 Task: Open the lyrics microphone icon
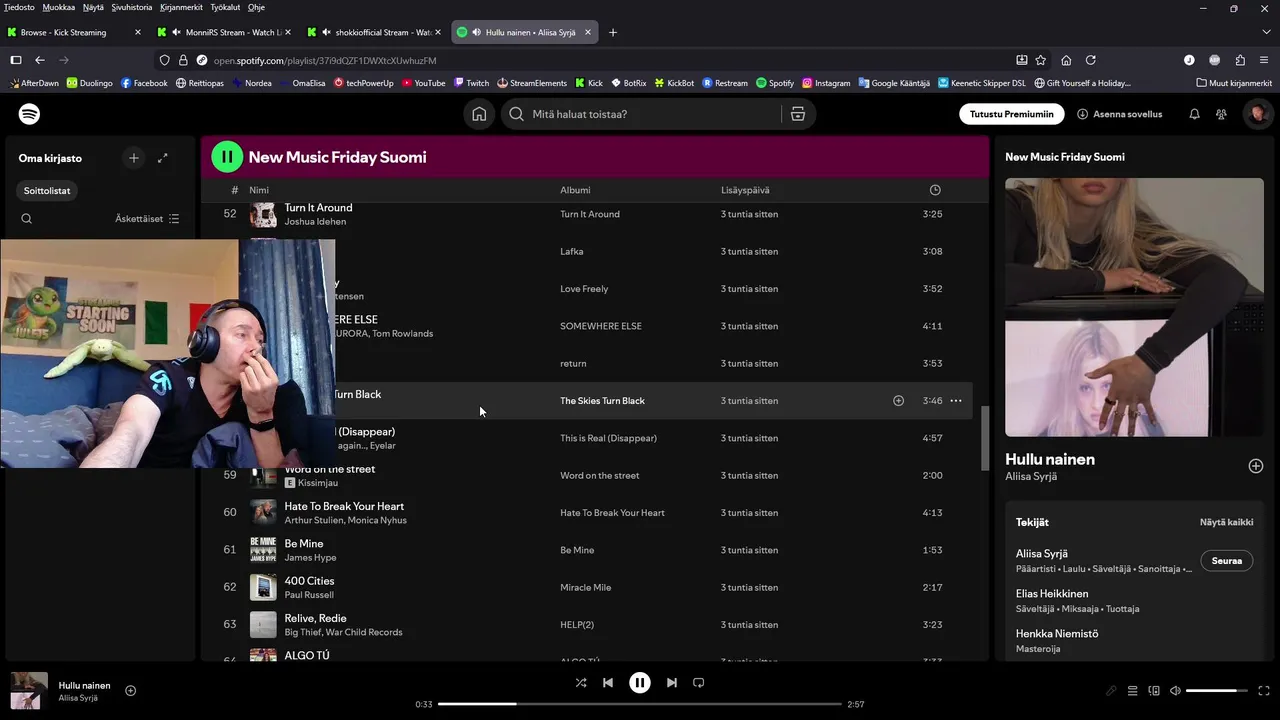click(1111, 691)
